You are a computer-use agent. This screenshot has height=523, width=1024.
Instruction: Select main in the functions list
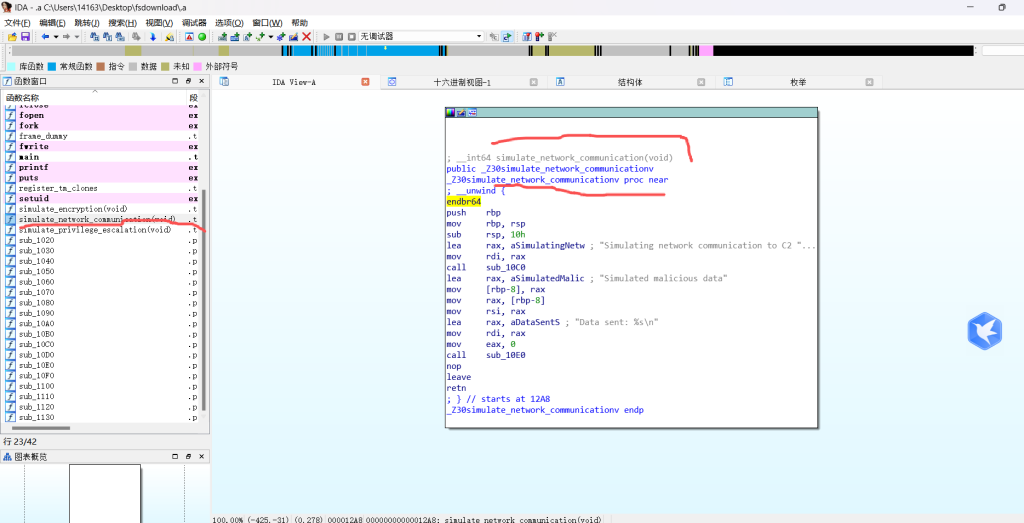[x=29, y=157]
